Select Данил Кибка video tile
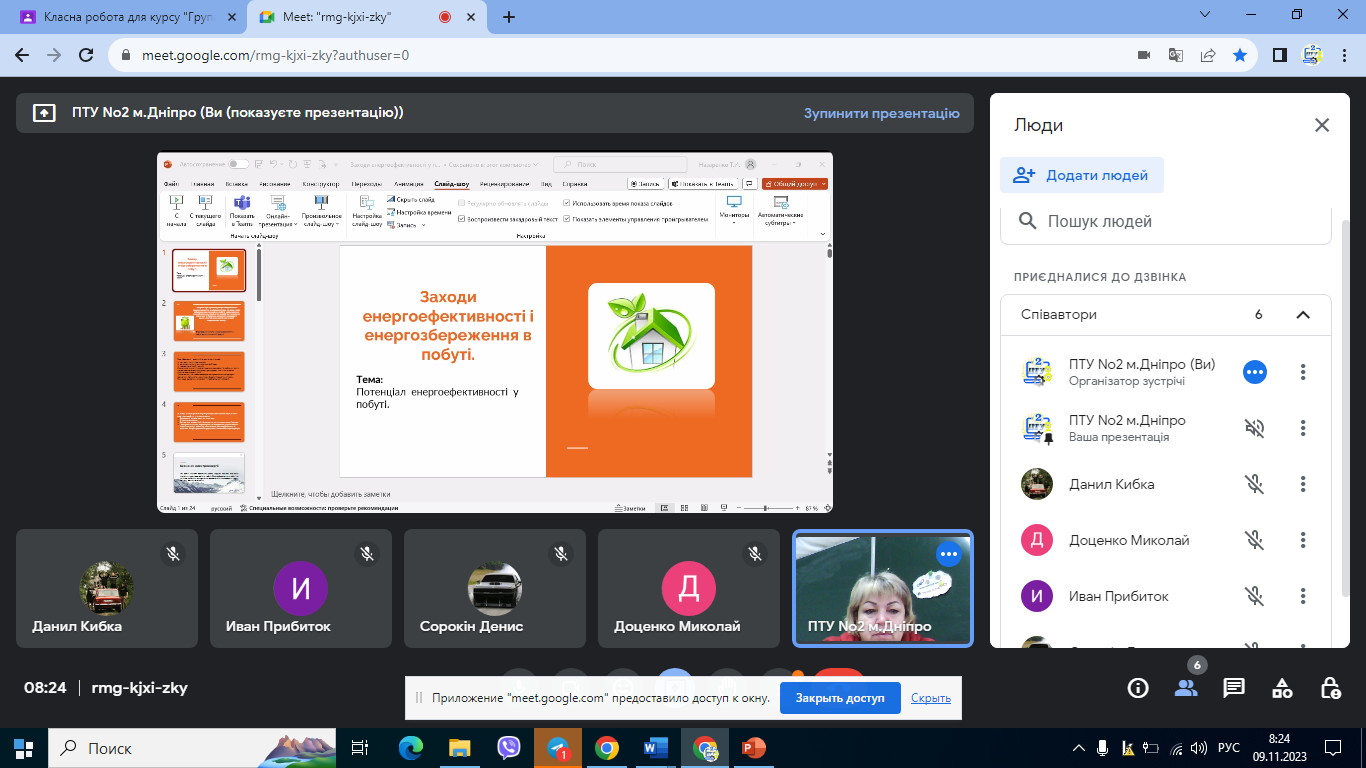Viewport: 1366px width, 768px height. point(107,588)
